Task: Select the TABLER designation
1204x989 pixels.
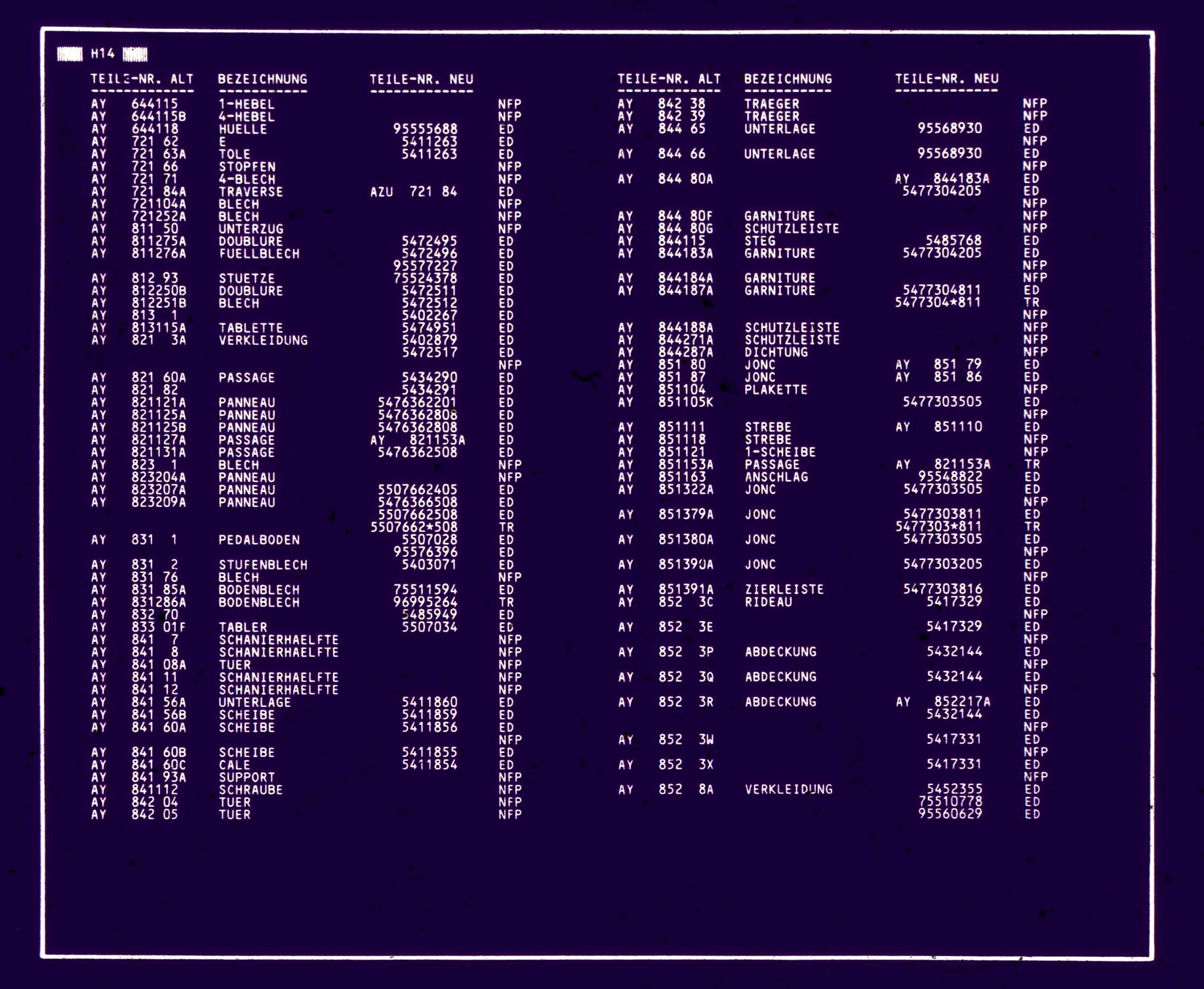Action: [x=243, y=627]
